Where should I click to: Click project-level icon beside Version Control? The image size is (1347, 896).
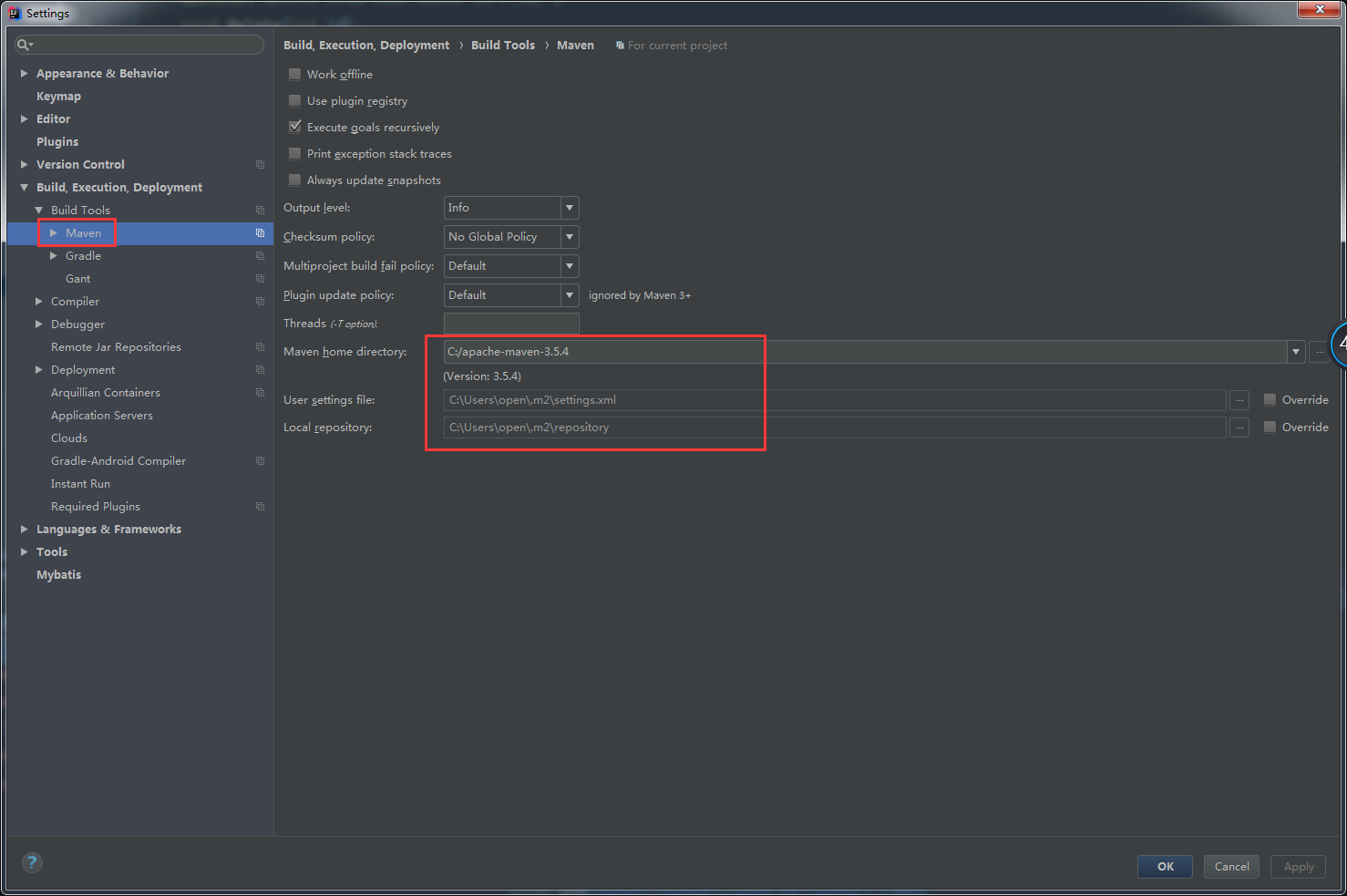pos(260,165)
